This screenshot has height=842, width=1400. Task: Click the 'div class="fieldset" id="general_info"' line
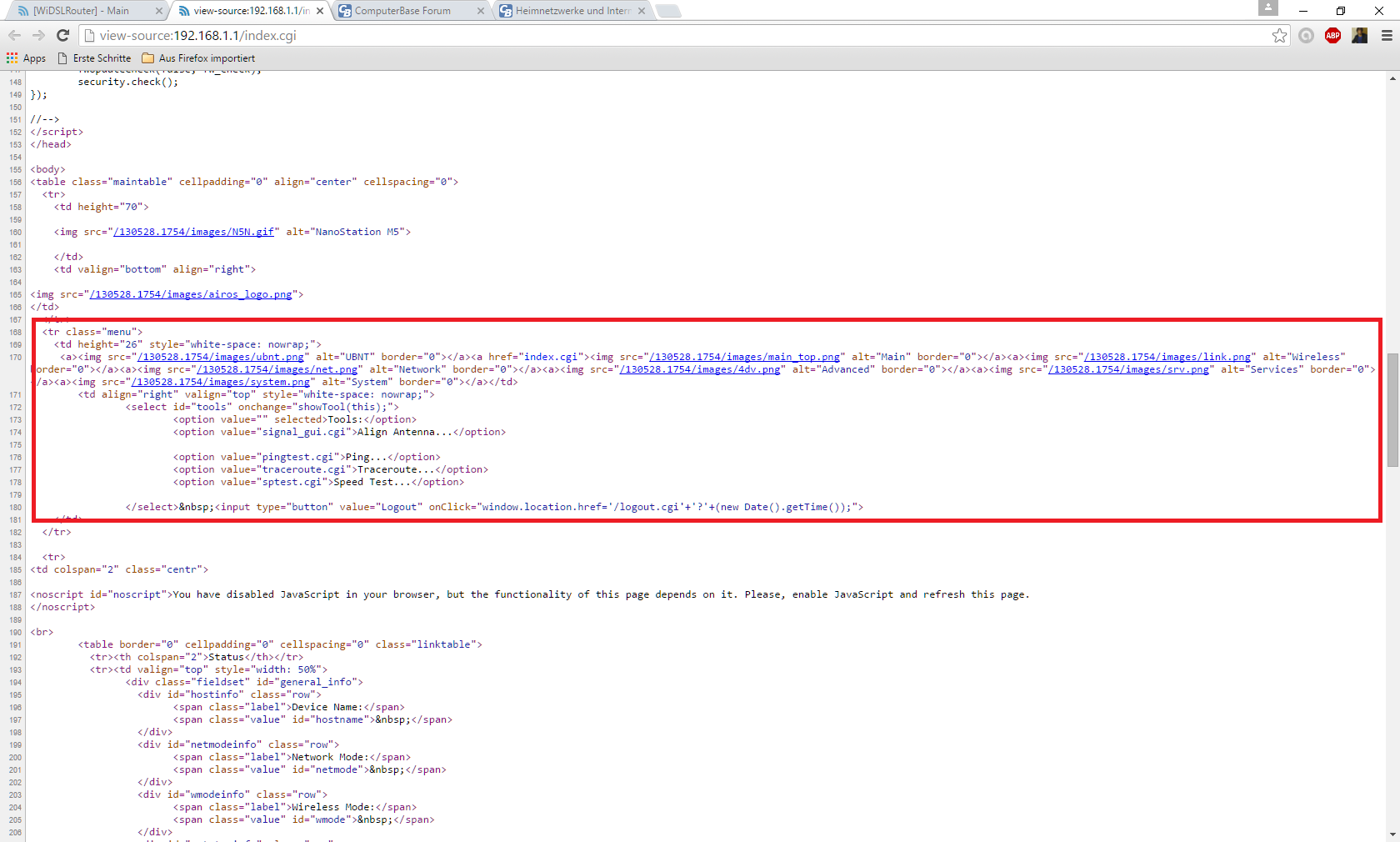click(x=244, y=682)
